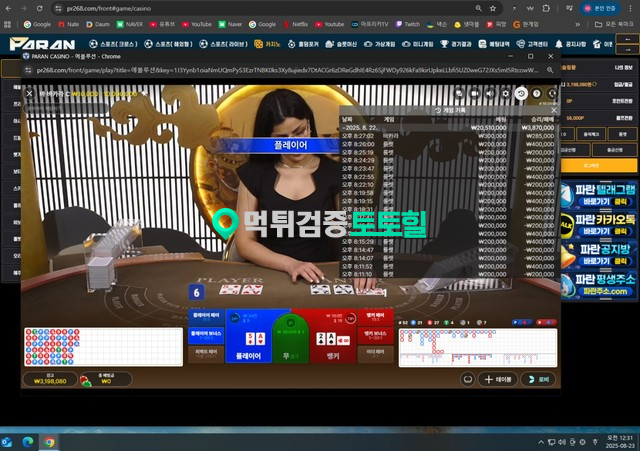Open 공지사항 with the bell icon
Screen dimensions: 640x451
(x=570, y=44)
